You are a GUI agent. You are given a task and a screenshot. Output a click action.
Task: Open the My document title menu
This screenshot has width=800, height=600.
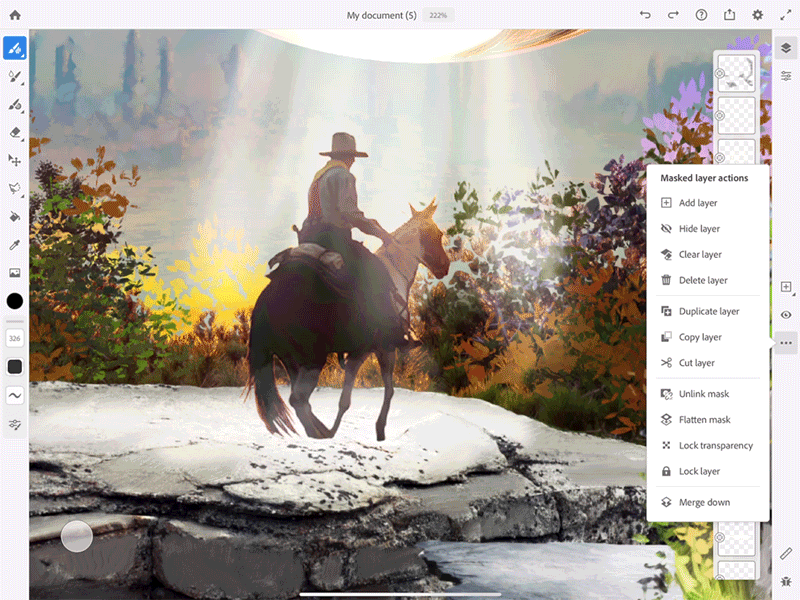pos(381,15)
